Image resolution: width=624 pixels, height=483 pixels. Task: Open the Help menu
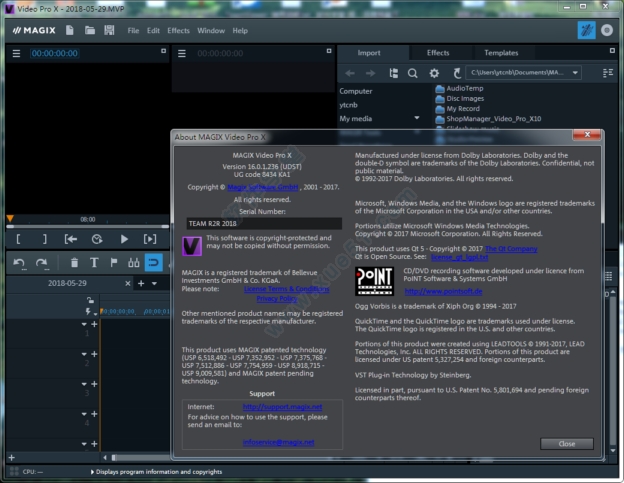coord(240,31)
